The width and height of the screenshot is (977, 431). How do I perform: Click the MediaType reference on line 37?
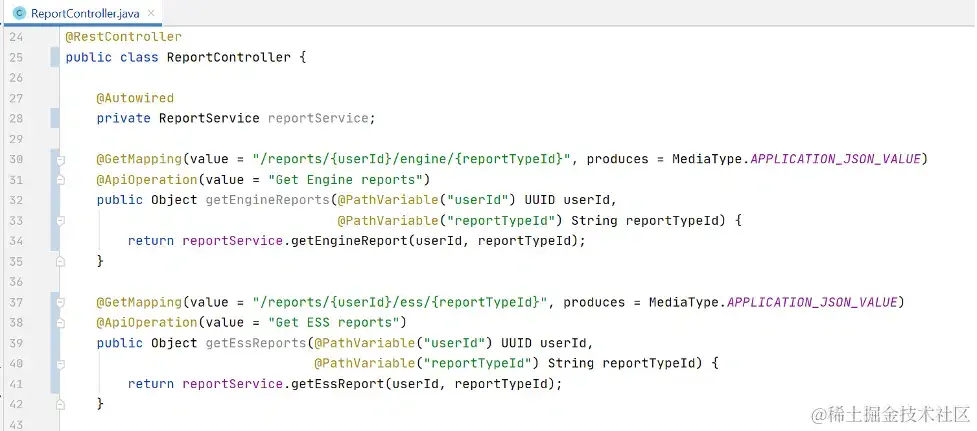684,302
